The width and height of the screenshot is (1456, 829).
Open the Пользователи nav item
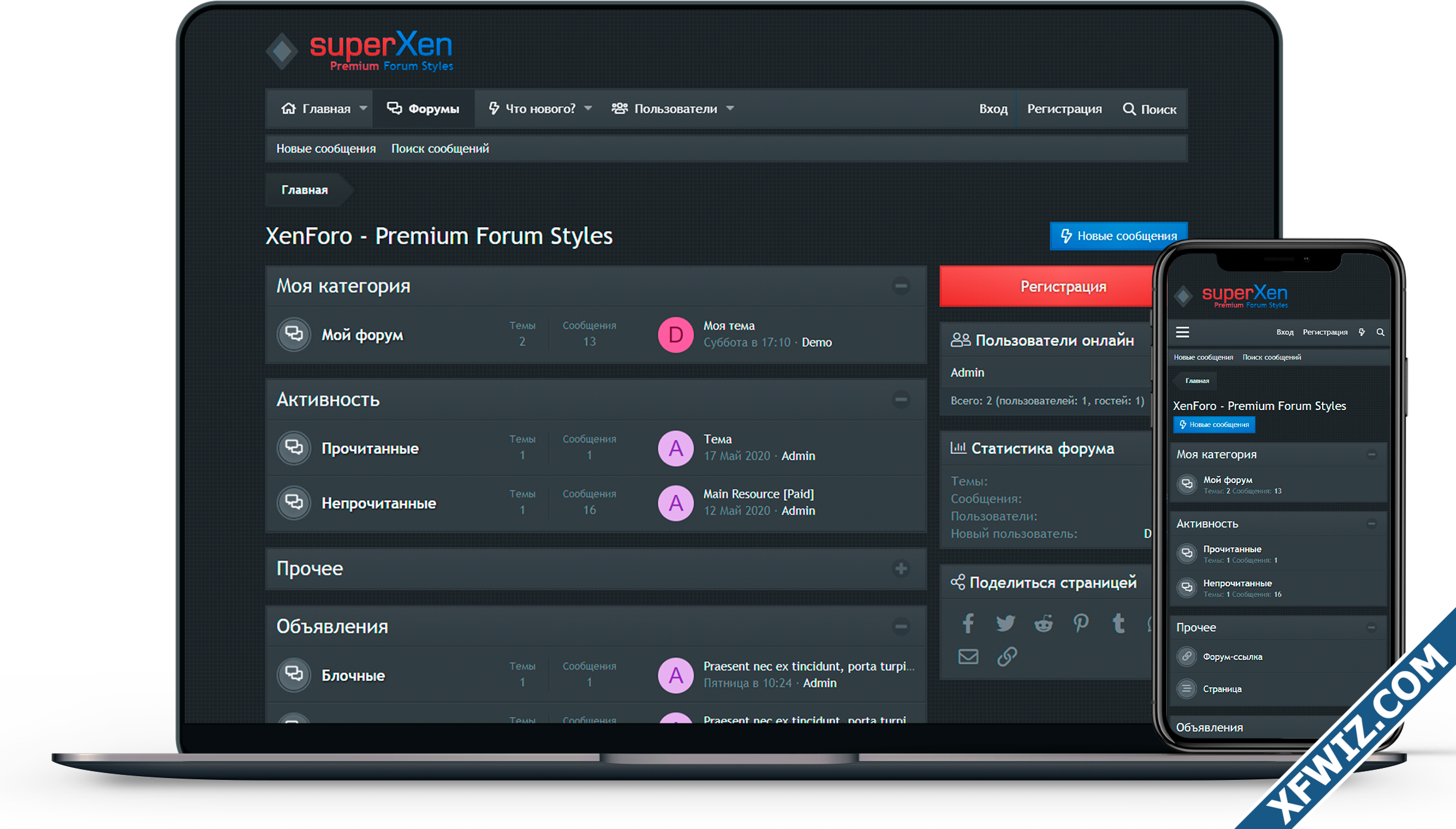[665, 109]
